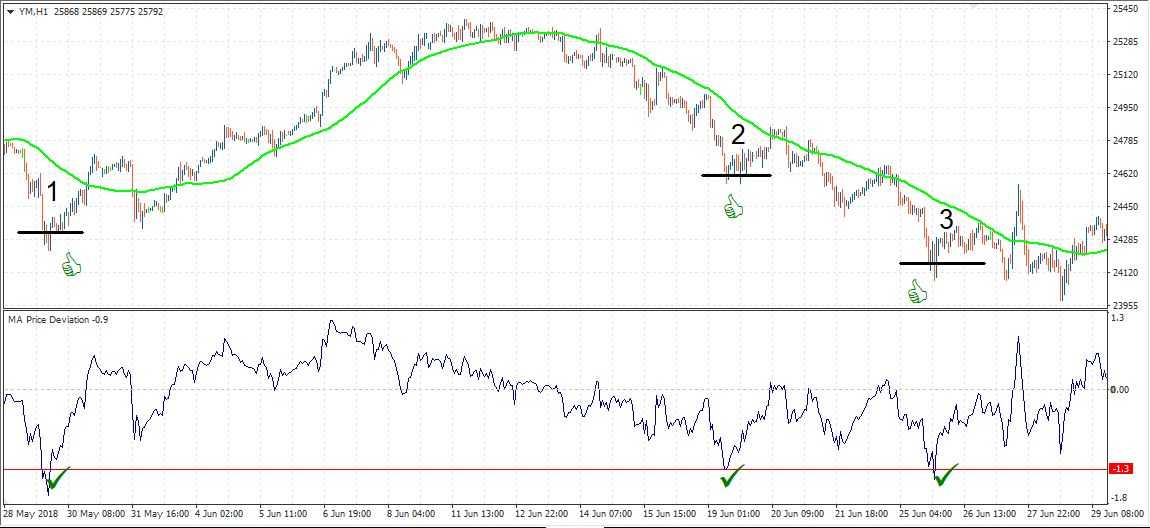Screen dimensions: 1150x528
Task: Select the green checkmark near 25 Jun
Action: click(x=945, y=474)
